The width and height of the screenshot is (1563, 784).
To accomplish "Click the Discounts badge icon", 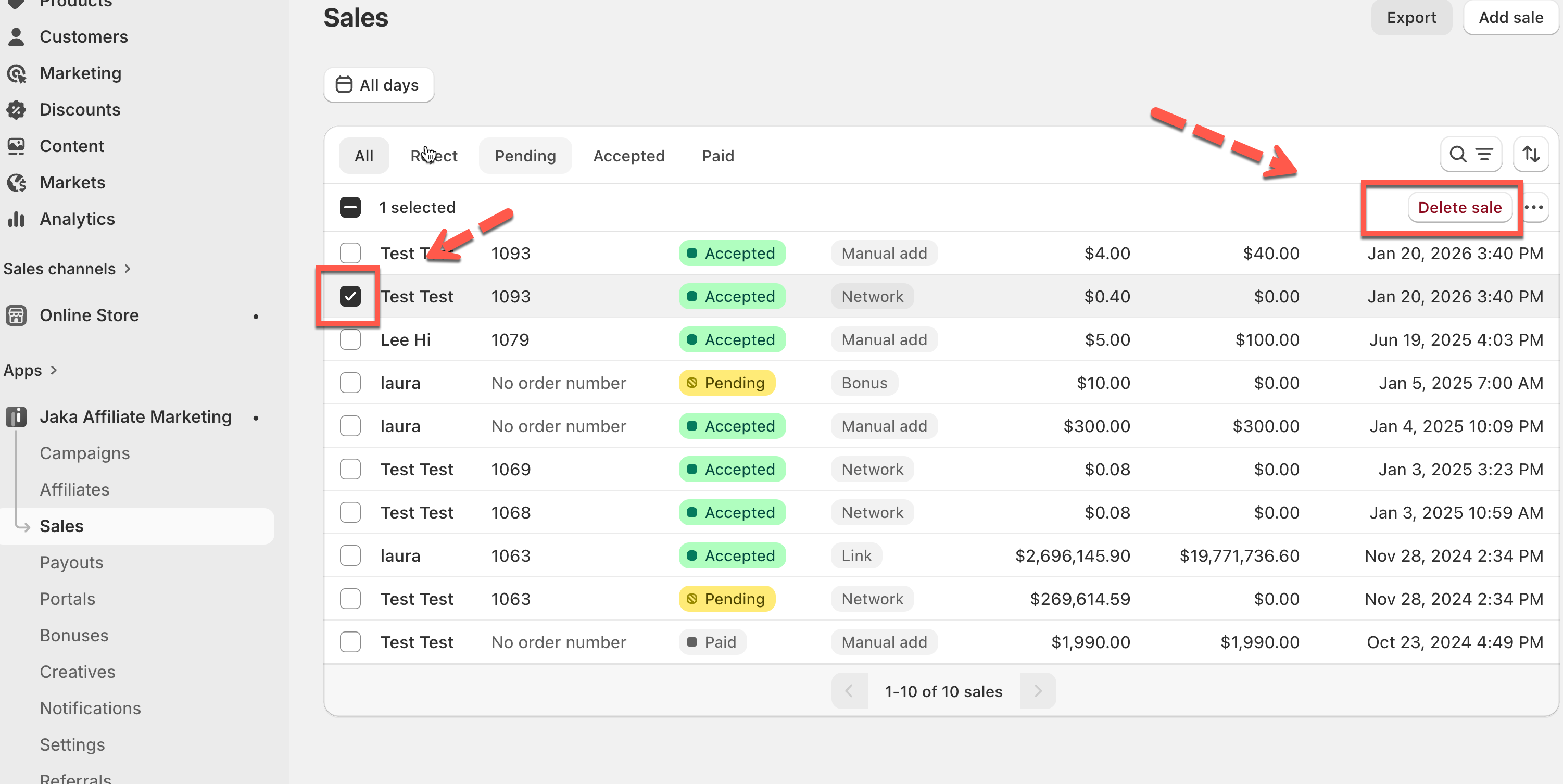I will [x=16, y=110].
